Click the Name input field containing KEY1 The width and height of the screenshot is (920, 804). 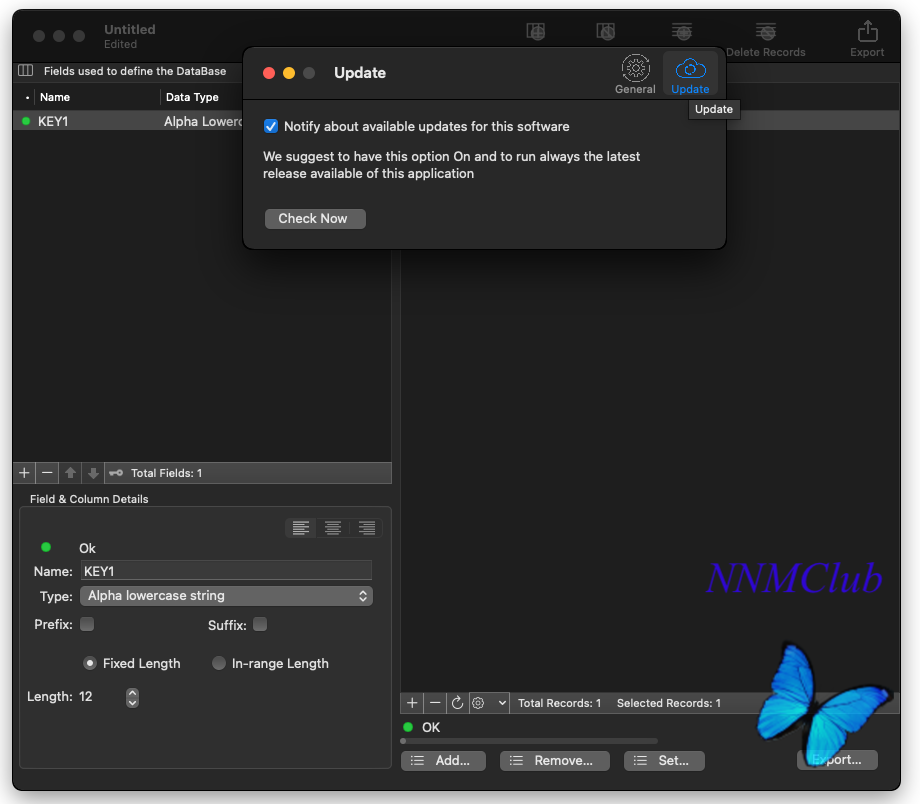point(226,571)
